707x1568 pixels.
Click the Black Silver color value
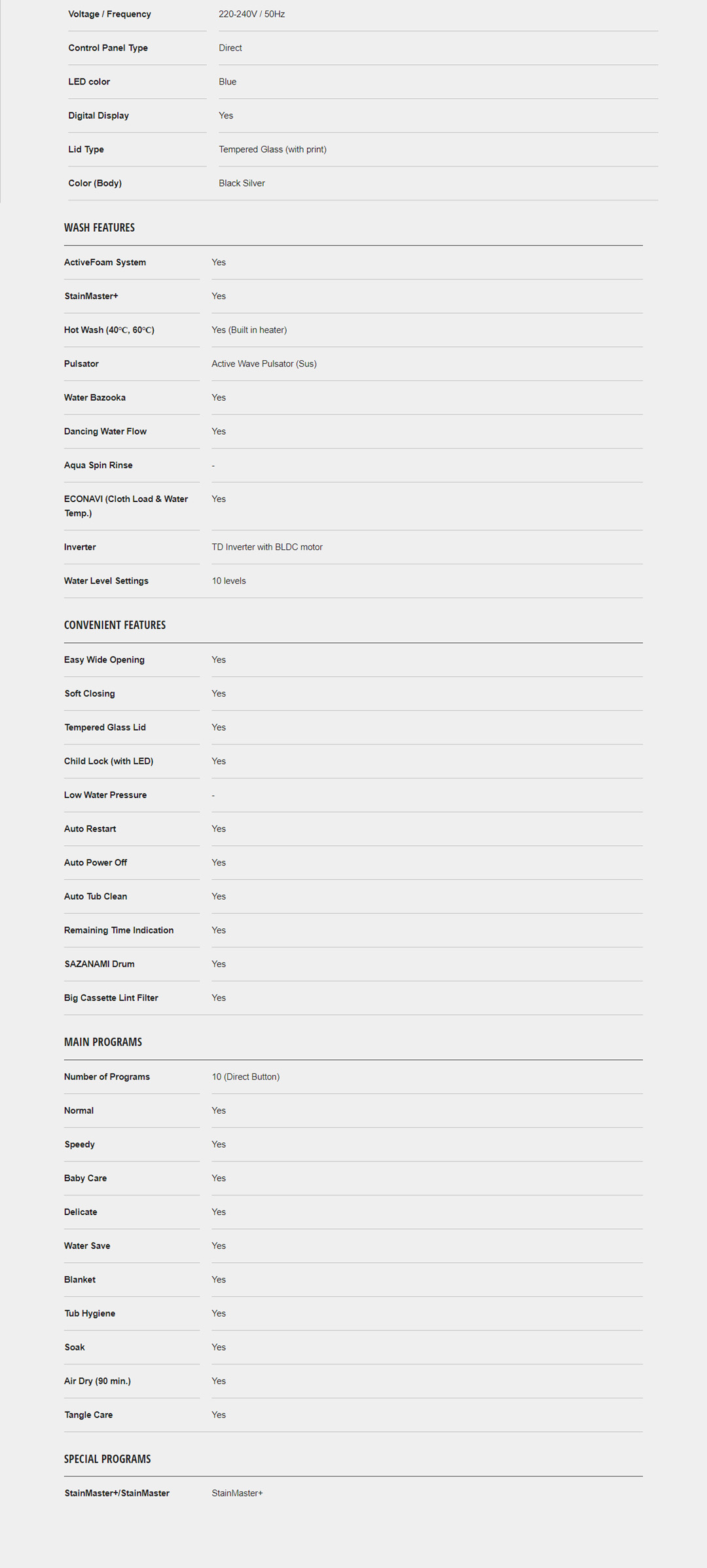(x=242, y=183)
